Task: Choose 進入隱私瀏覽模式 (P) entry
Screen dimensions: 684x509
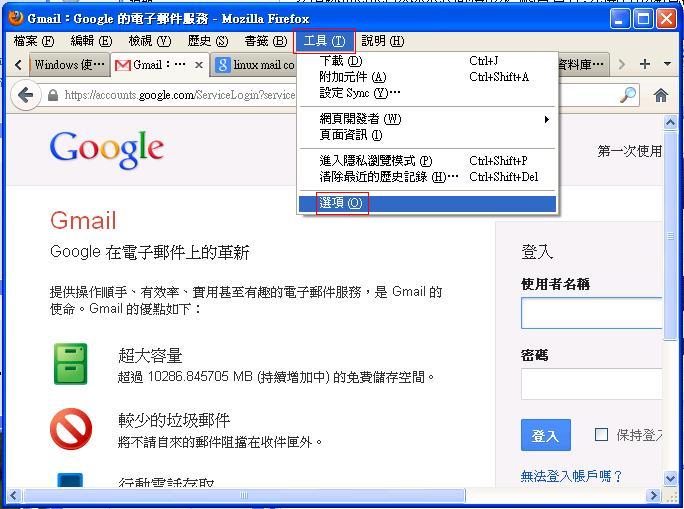Action: pyautogui.click(x=428, y=161)
